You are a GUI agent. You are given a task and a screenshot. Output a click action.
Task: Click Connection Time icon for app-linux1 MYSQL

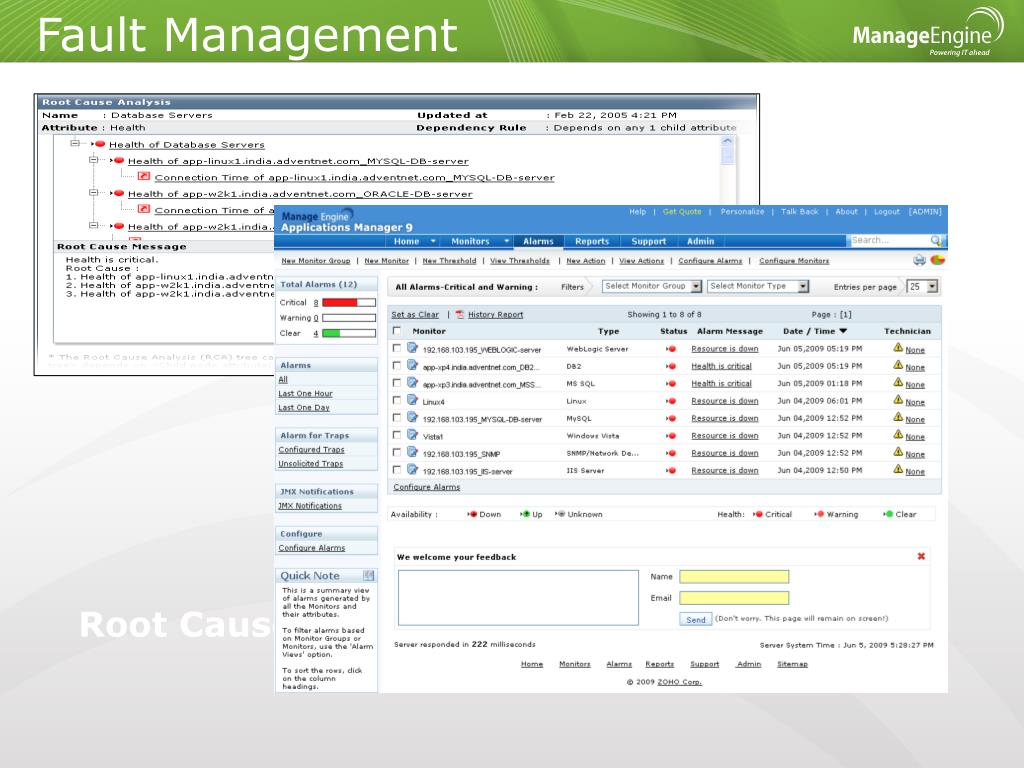pos(144,176)
